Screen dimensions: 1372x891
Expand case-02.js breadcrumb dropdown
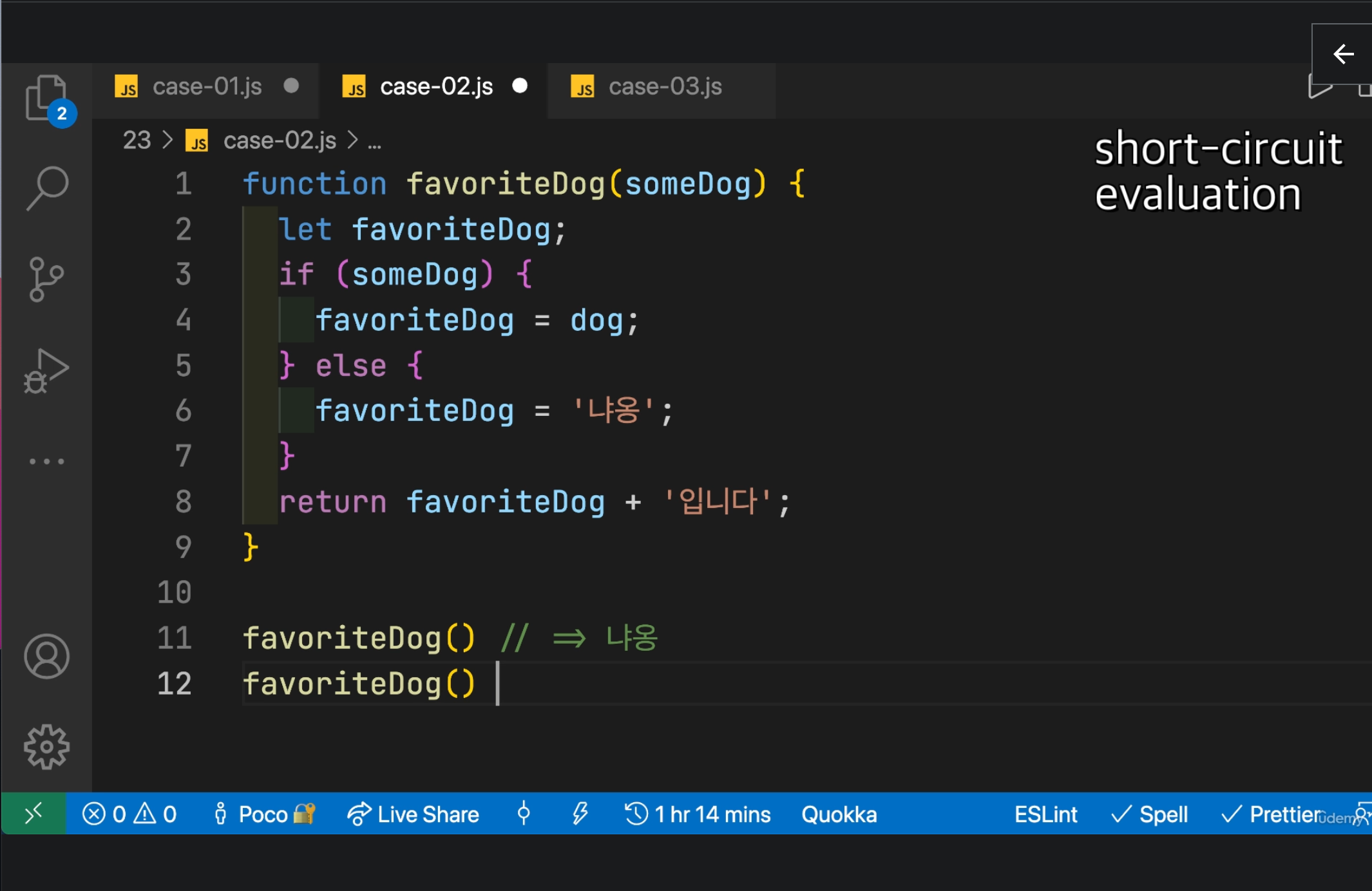(x=280, y=140)
